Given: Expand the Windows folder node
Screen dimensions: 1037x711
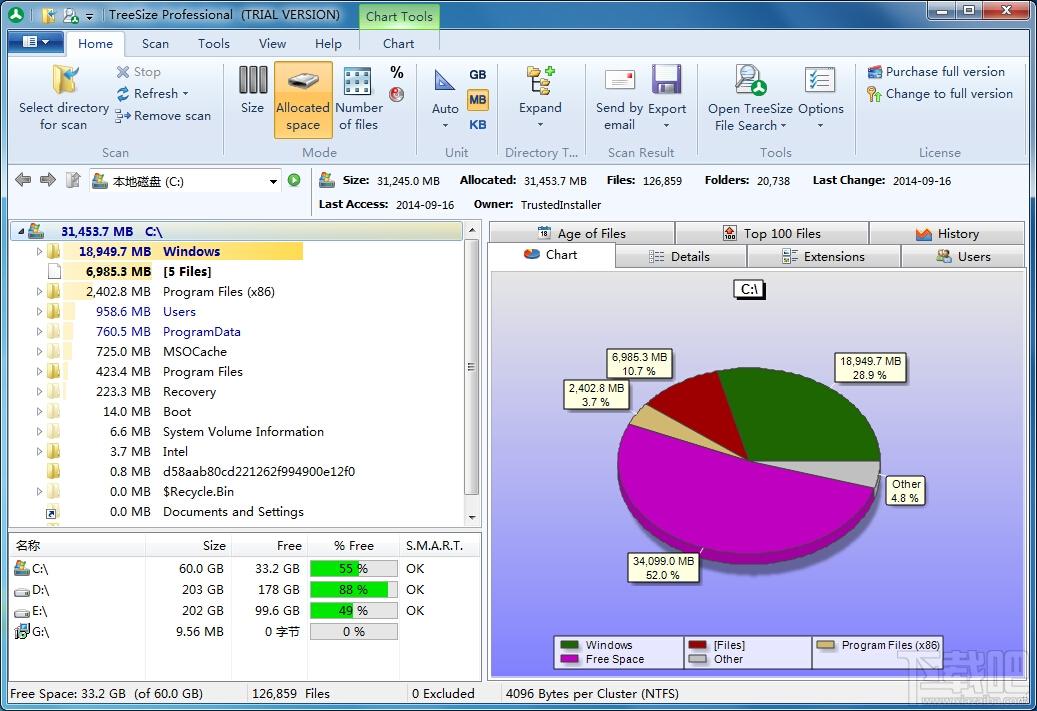Looking at the screenshot, I should click(39, 251).
